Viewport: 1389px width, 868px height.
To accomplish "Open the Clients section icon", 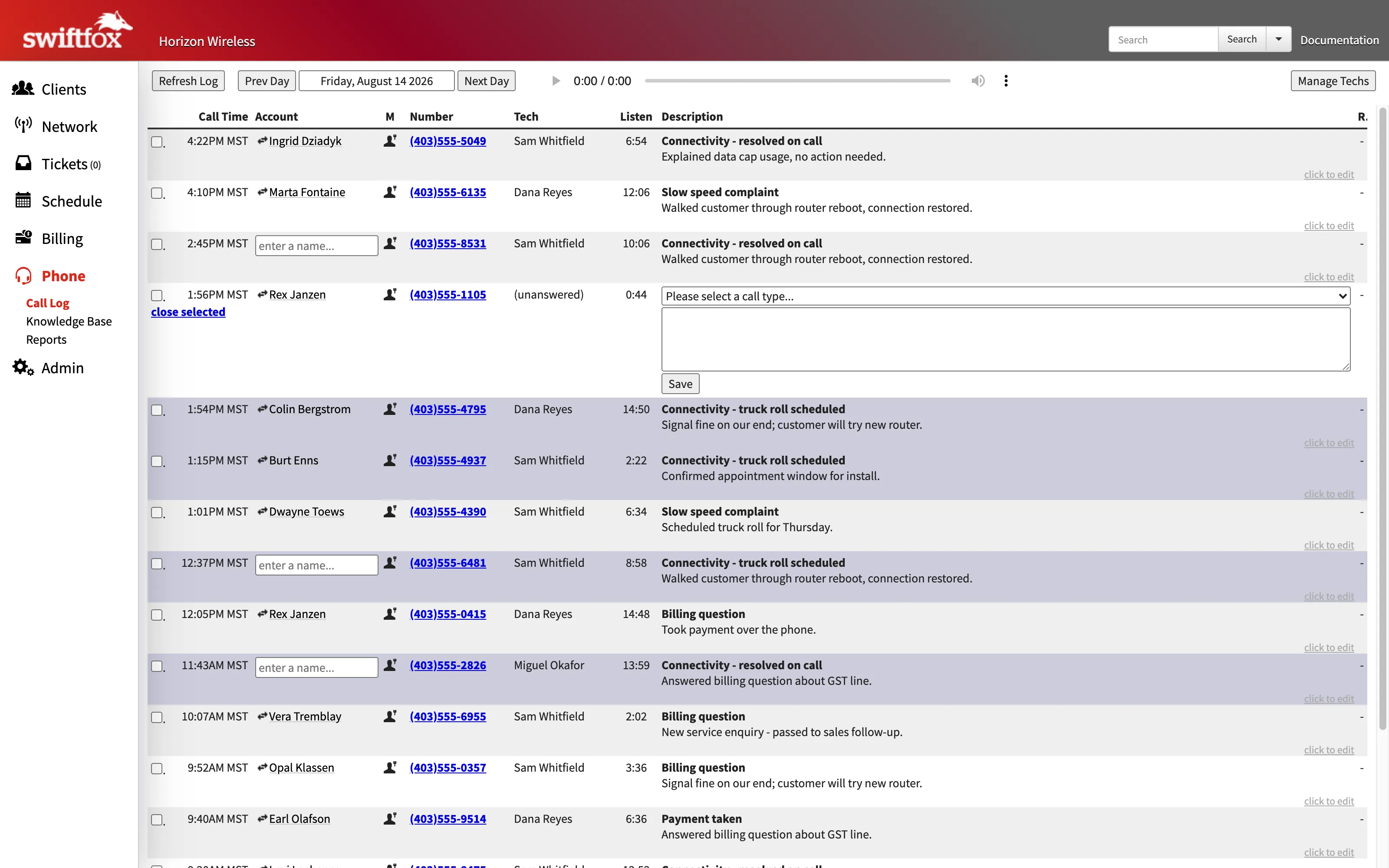I will [23, 89].
